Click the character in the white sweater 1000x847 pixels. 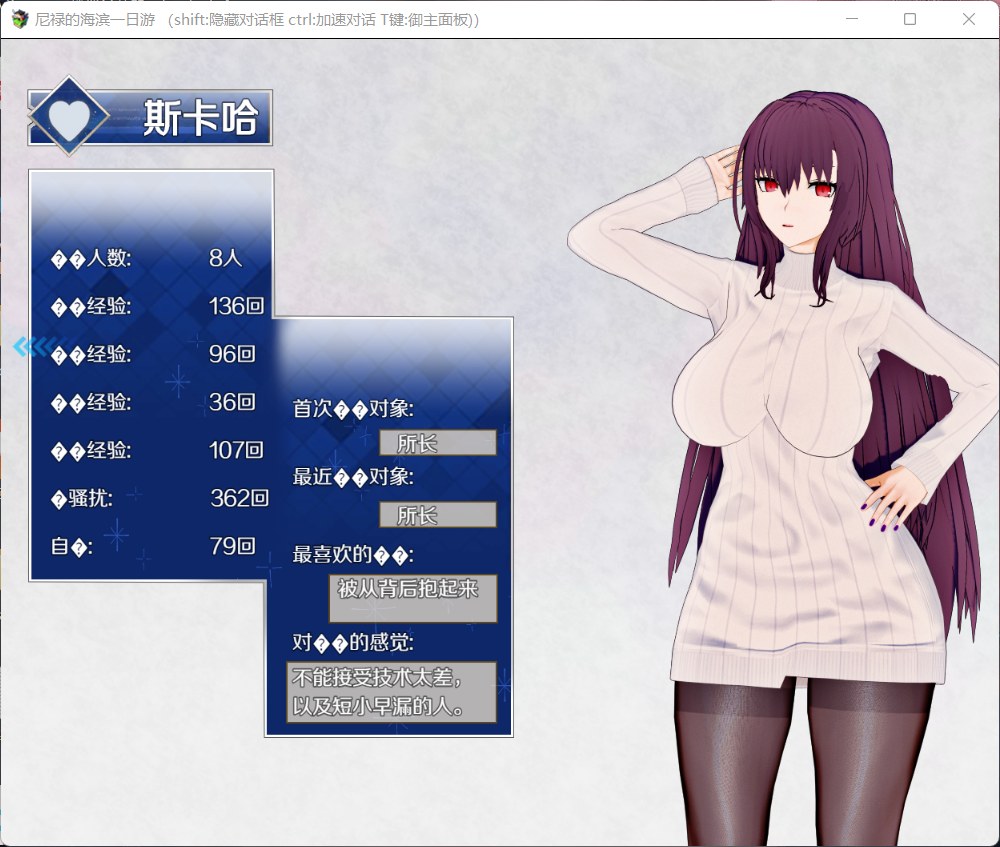coord(800,450)
